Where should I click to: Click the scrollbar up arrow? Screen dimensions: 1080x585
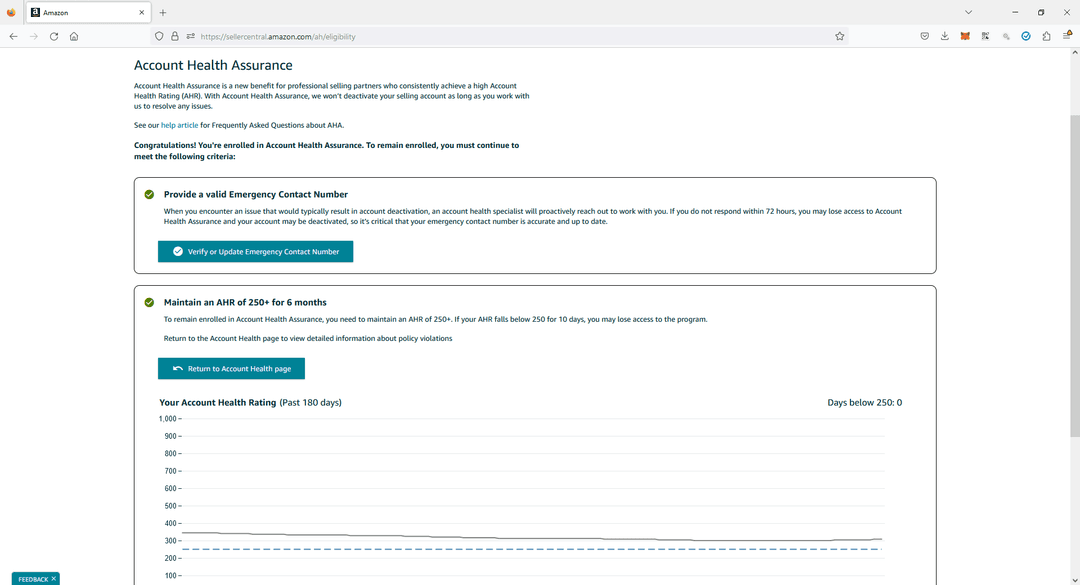click(x=1074, y=52)
